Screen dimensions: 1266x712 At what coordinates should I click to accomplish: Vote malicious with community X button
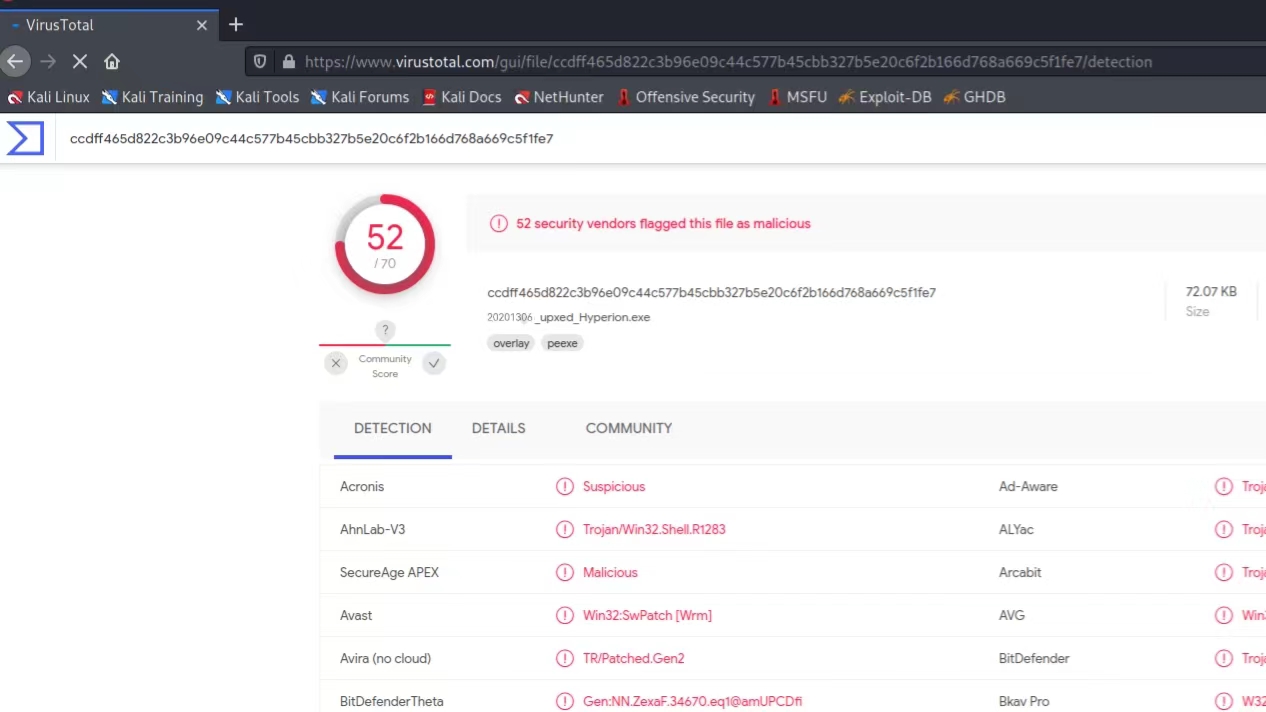pyautogui.click(x=336, y=363)
